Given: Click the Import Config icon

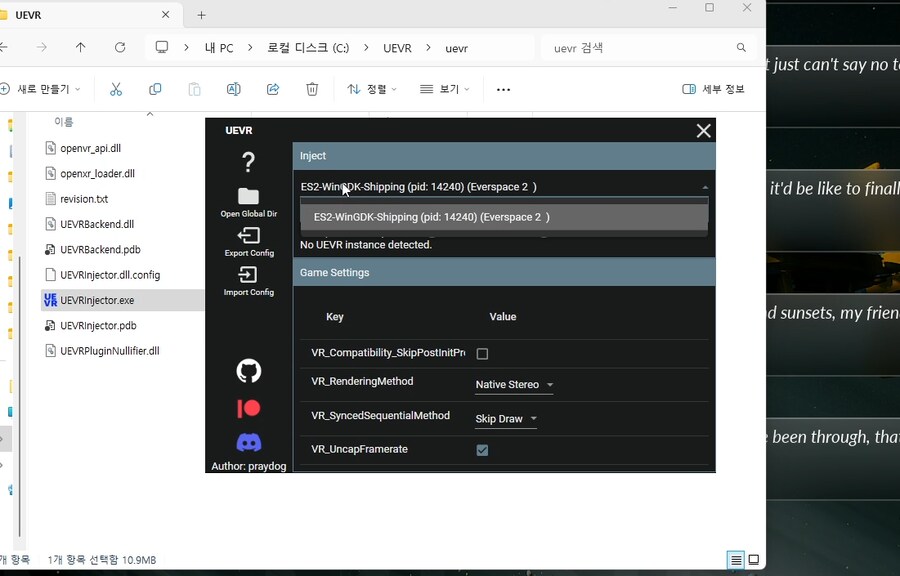Looking at the screenshot, I should tap(249, 274).
